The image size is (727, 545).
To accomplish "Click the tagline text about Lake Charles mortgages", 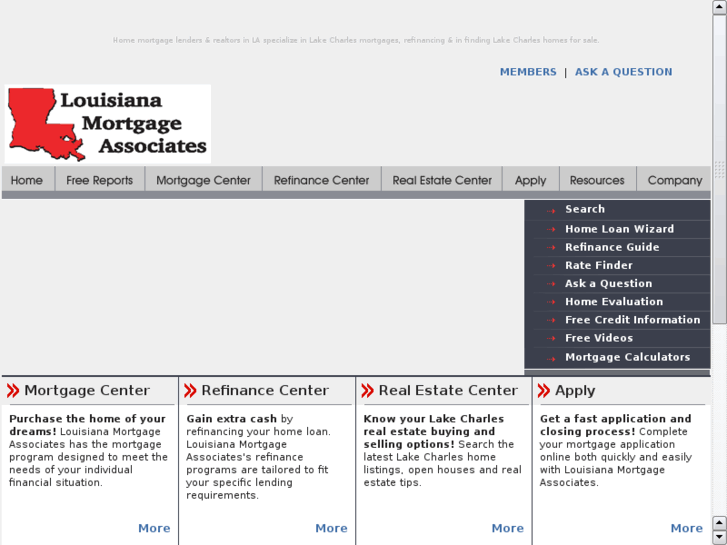I will (356, 40).
